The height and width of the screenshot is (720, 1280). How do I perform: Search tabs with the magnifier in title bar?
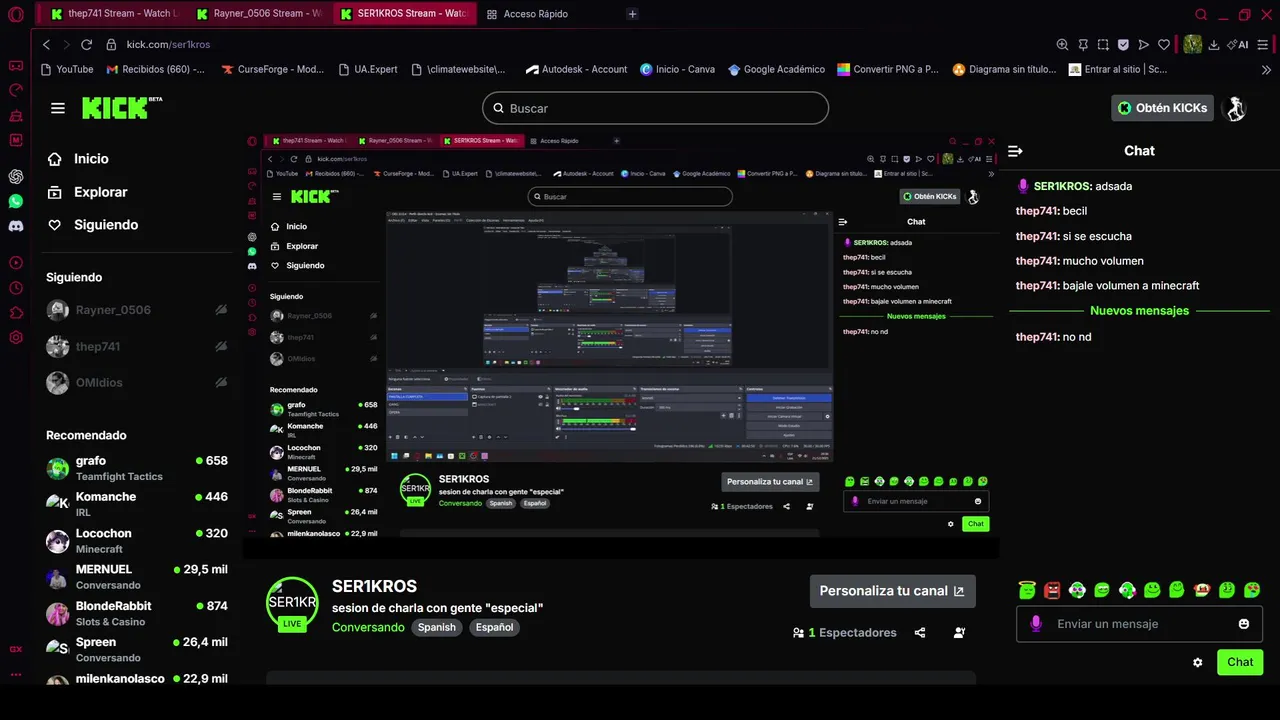[x=1201, y=14]
